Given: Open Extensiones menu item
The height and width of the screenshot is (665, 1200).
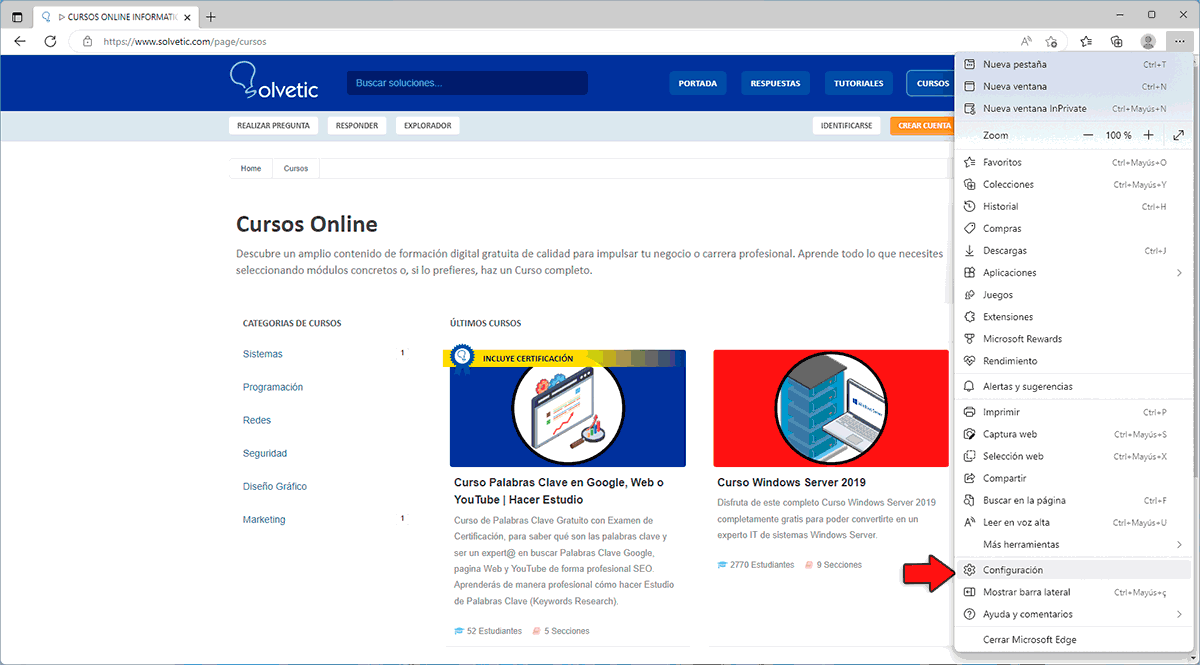Looking at the screenshot, I should pyautogui.click(x=1073, y=316).
